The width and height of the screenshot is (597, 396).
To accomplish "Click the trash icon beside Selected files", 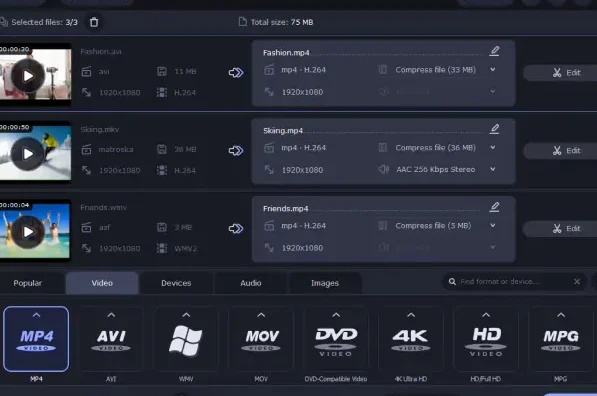I will click(94, 22).
